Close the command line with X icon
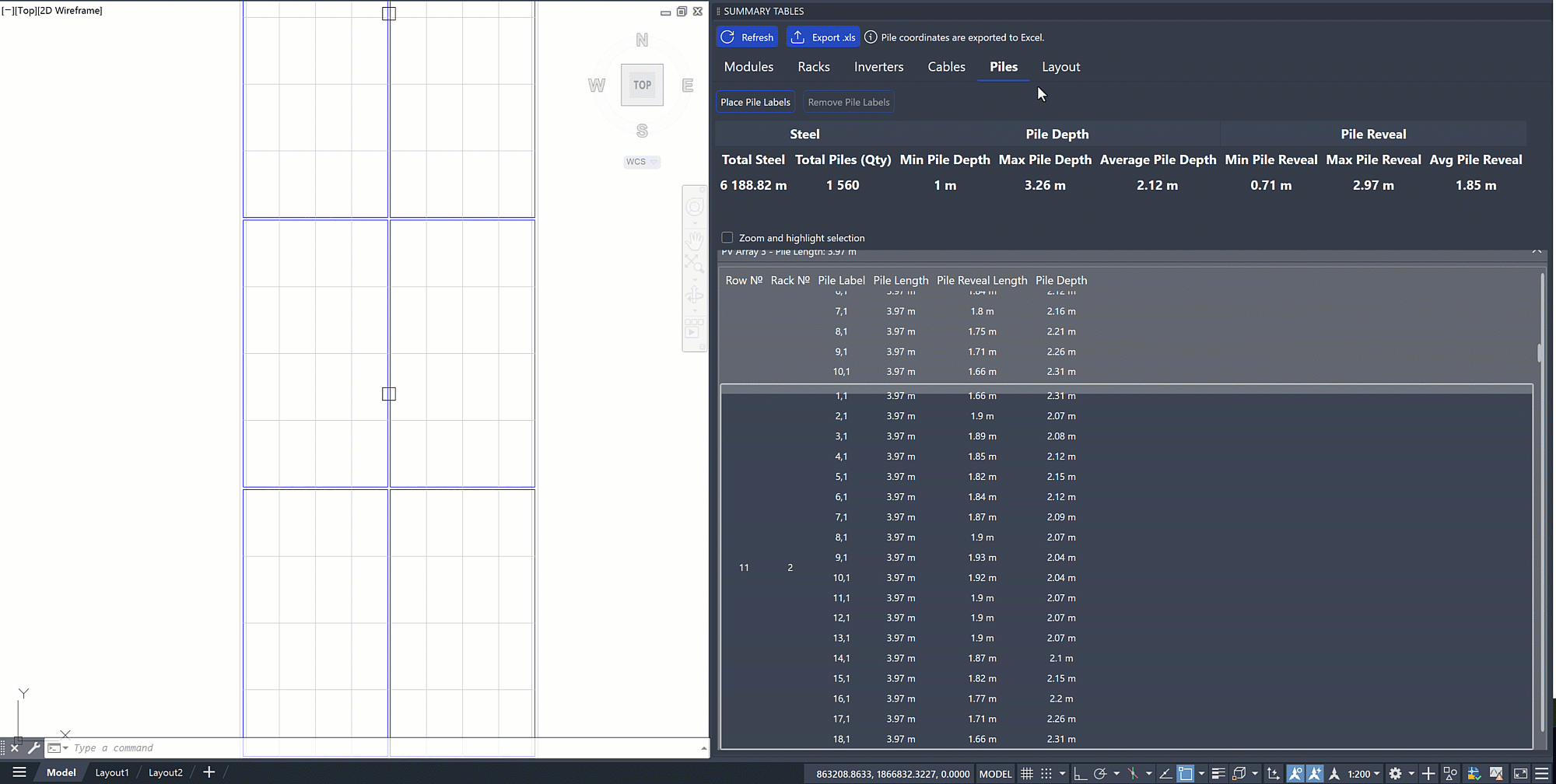The height and width of the screenshot is (784, 1556). 14,748
